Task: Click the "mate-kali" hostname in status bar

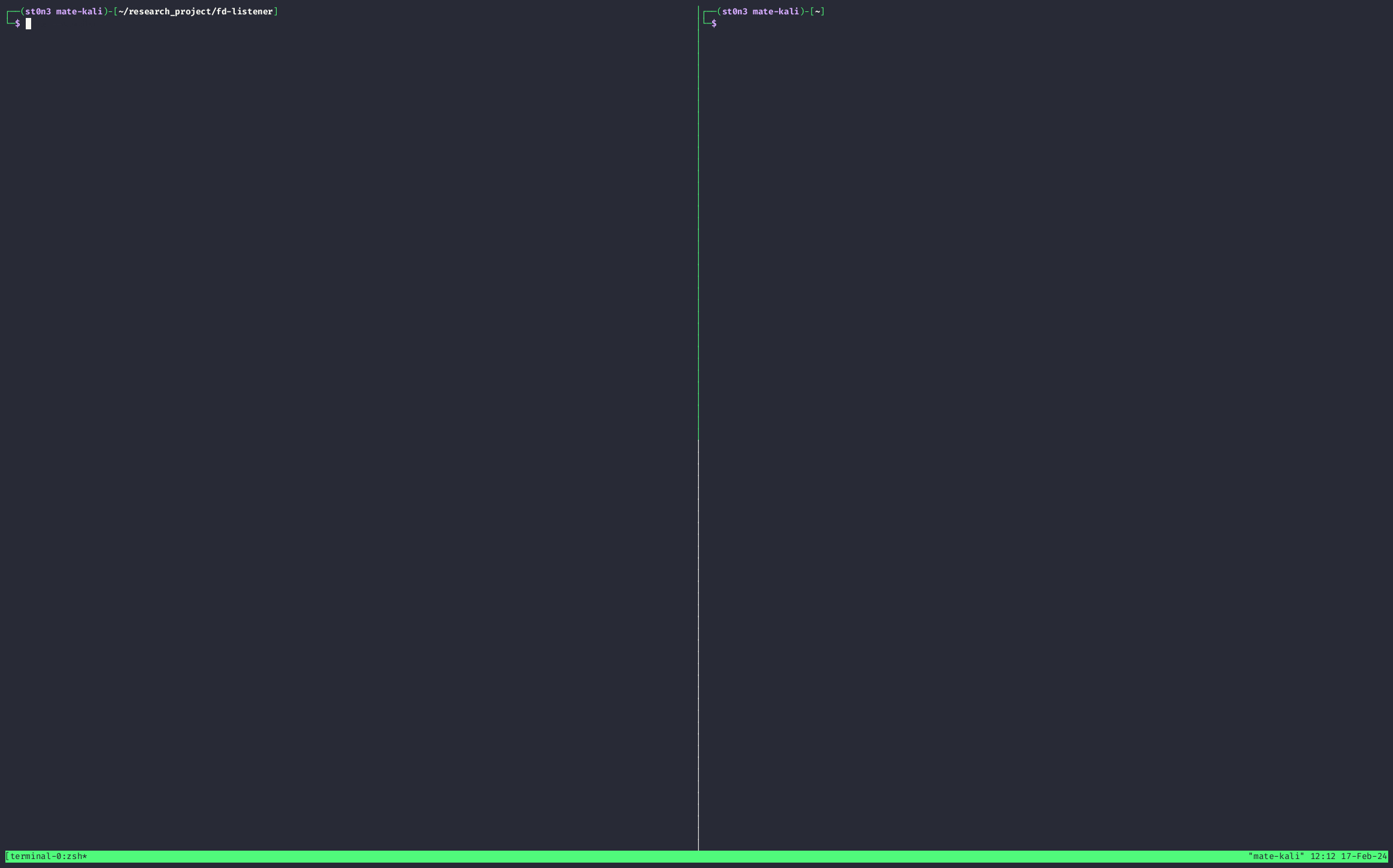Action: tap(1276, 856)
